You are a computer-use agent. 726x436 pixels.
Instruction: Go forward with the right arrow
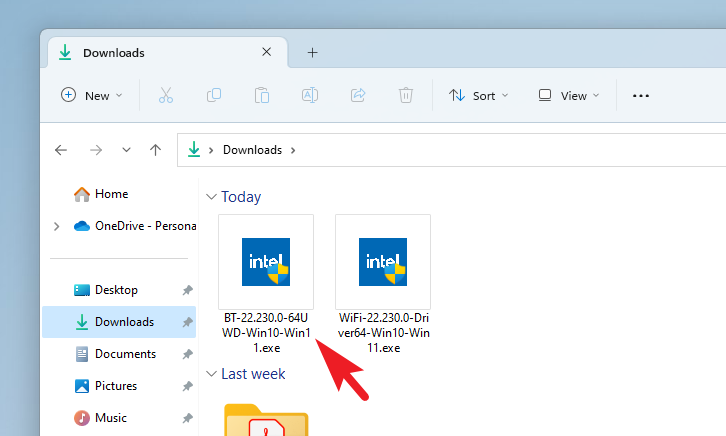point(96,150)
